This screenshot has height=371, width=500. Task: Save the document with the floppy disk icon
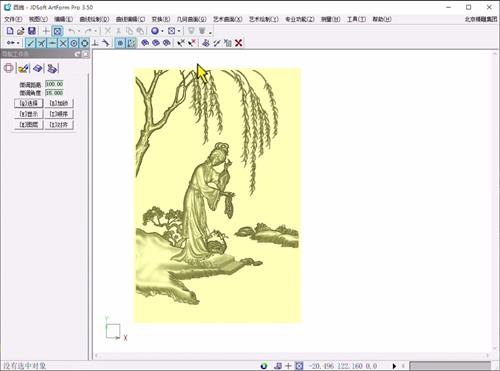pos(32,31)
